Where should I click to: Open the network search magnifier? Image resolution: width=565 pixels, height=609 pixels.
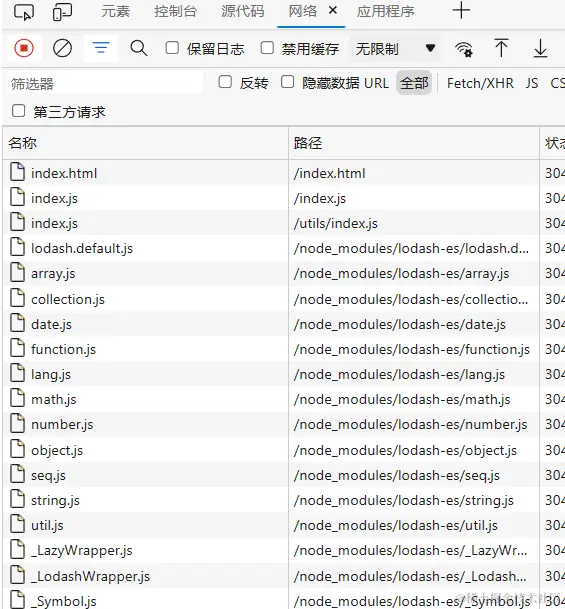tap(139, 49)
